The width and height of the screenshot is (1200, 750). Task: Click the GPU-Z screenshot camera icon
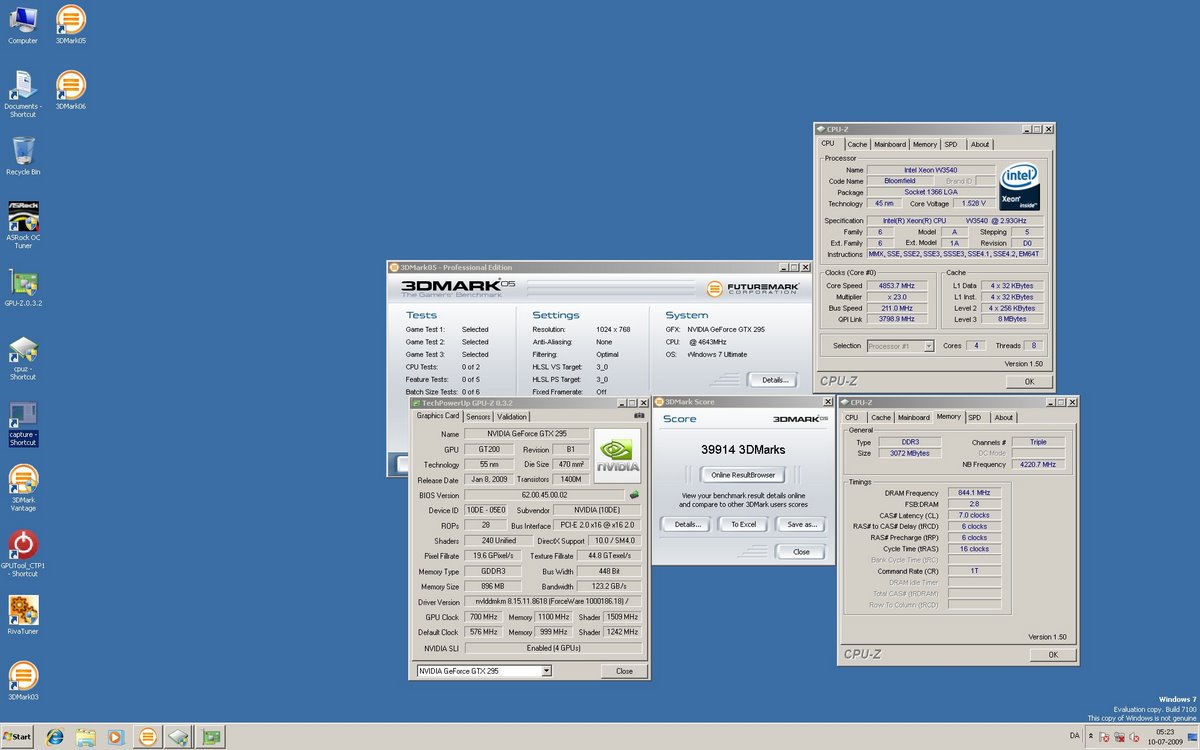(639, 415)
